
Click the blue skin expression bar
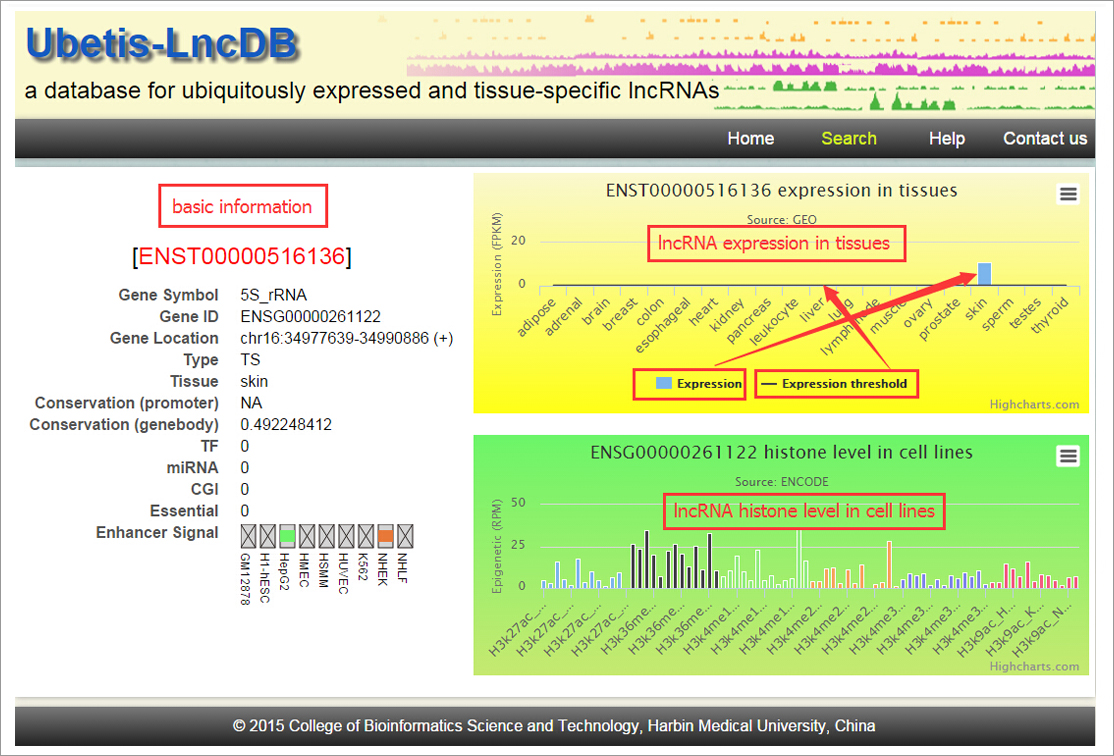(985, 274)
